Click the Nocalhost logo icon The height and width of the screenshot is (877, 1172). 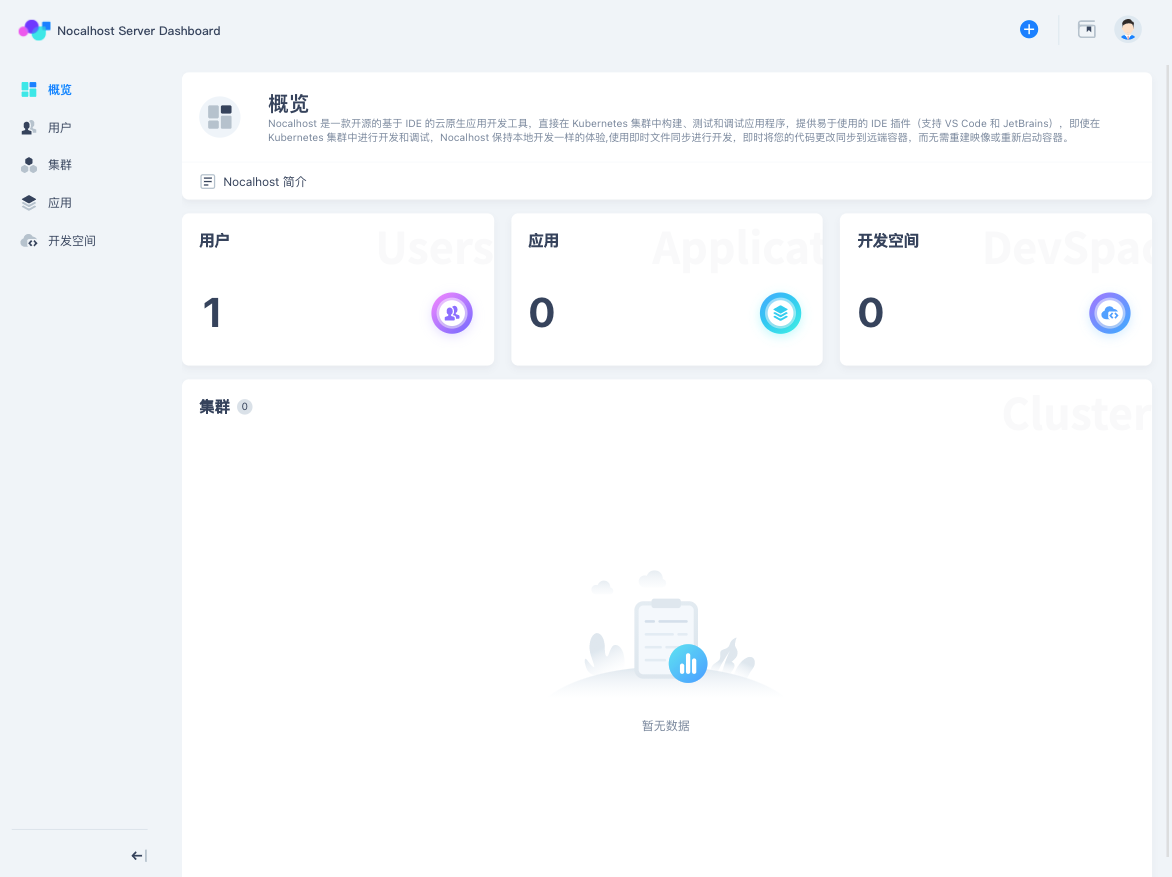click(x=34, y=30)
